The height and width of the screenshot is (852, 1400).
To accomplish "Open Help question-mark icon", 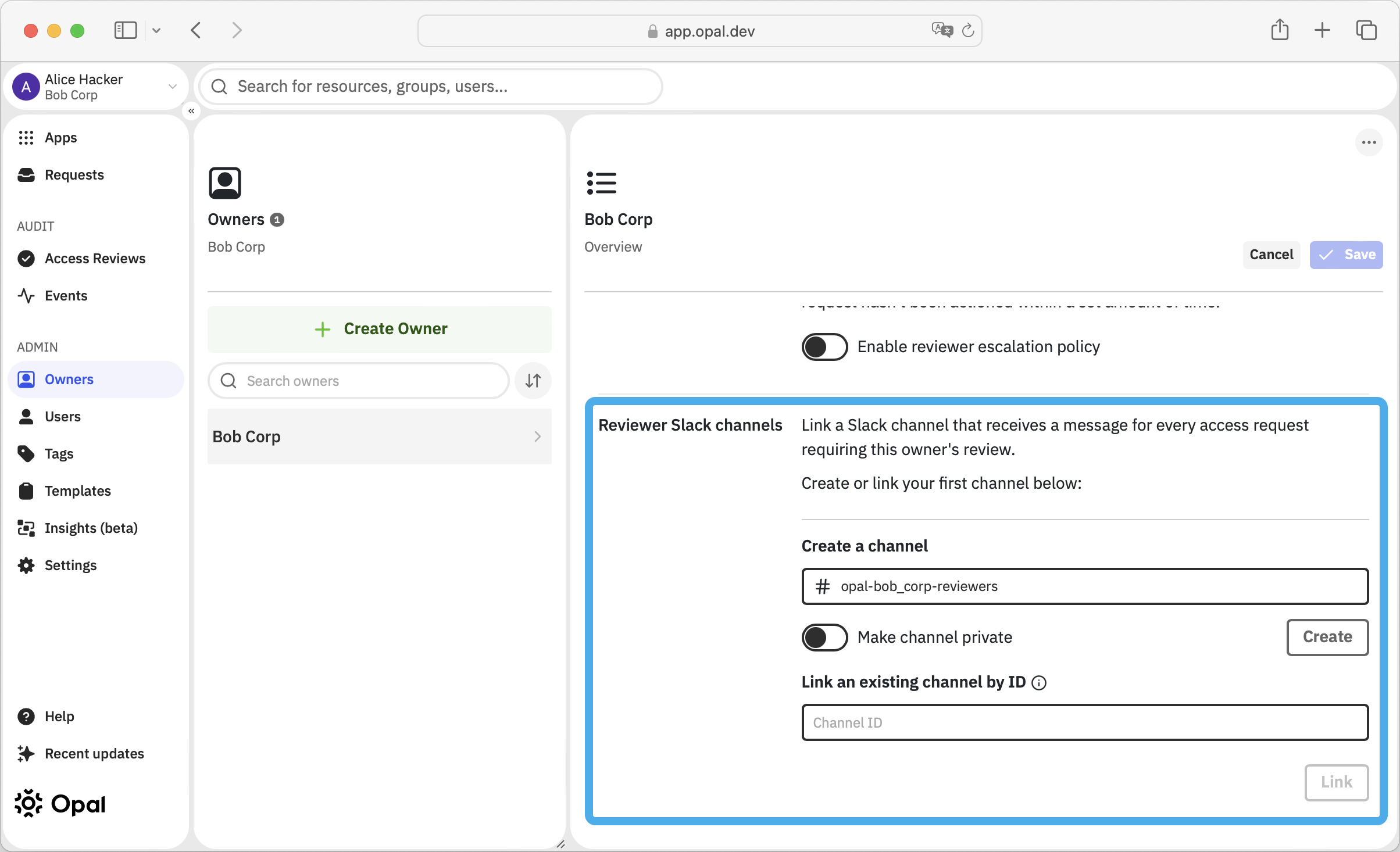I will (26, 717).
